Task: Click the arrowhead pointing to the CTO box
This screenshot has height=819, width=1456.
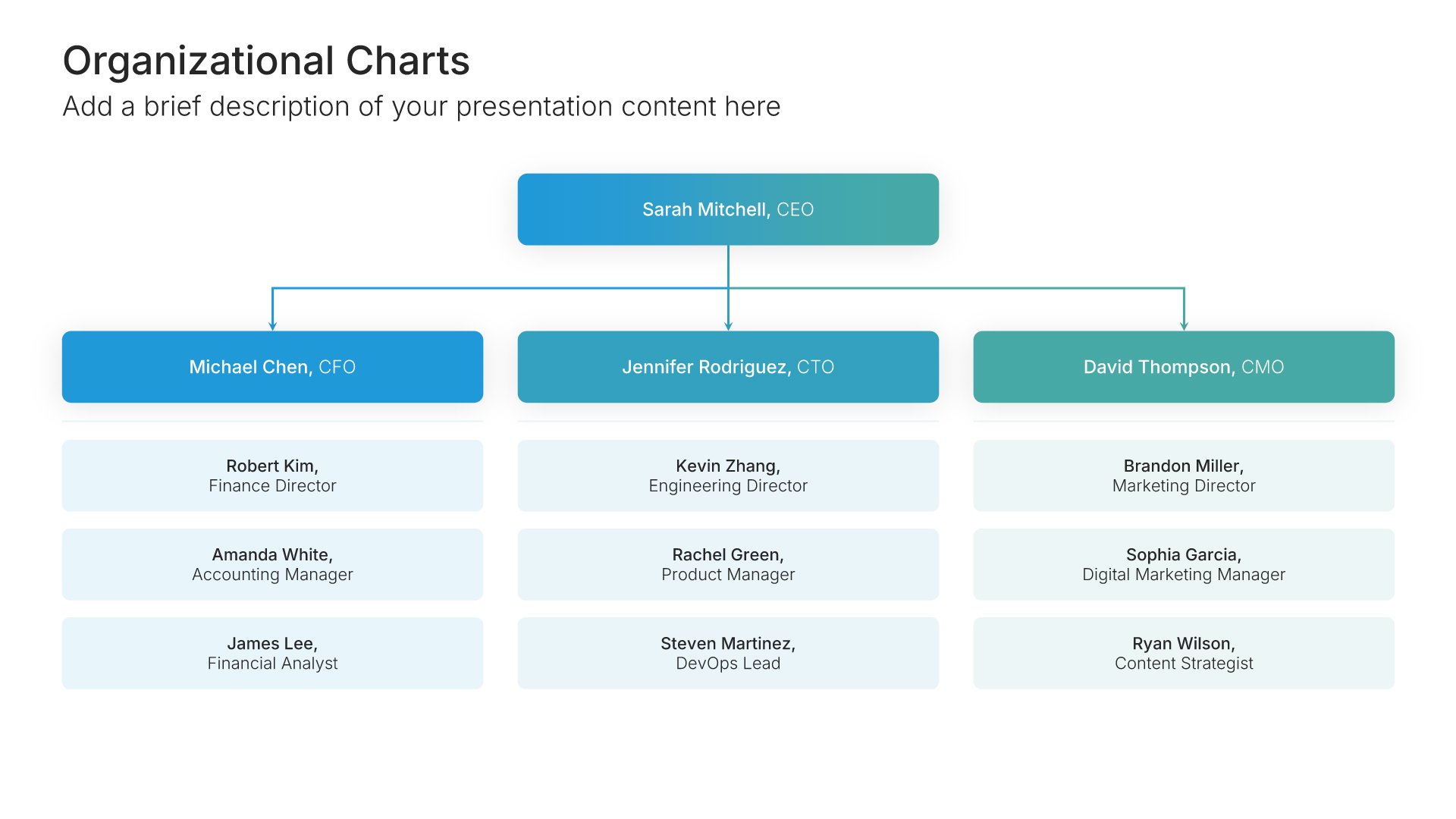Action: point(728,326)
